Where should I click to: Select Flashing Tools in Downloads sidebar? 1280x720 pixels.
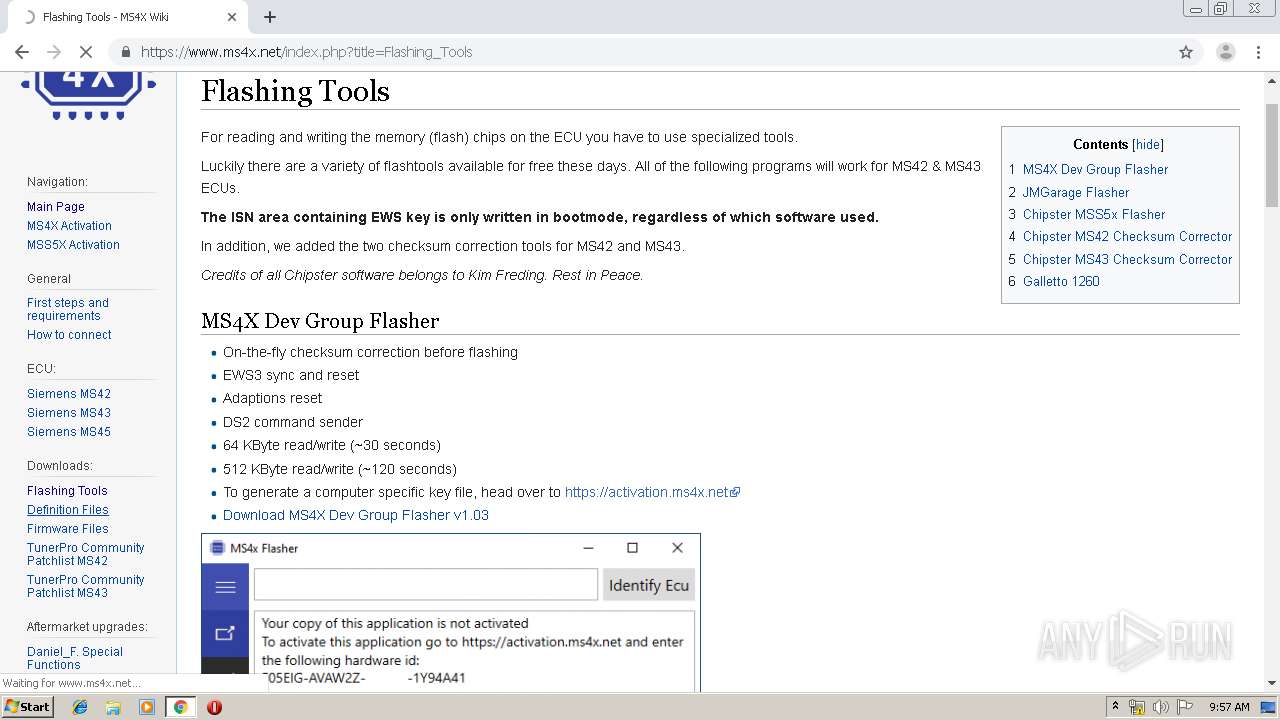click(x=67, y=491)
